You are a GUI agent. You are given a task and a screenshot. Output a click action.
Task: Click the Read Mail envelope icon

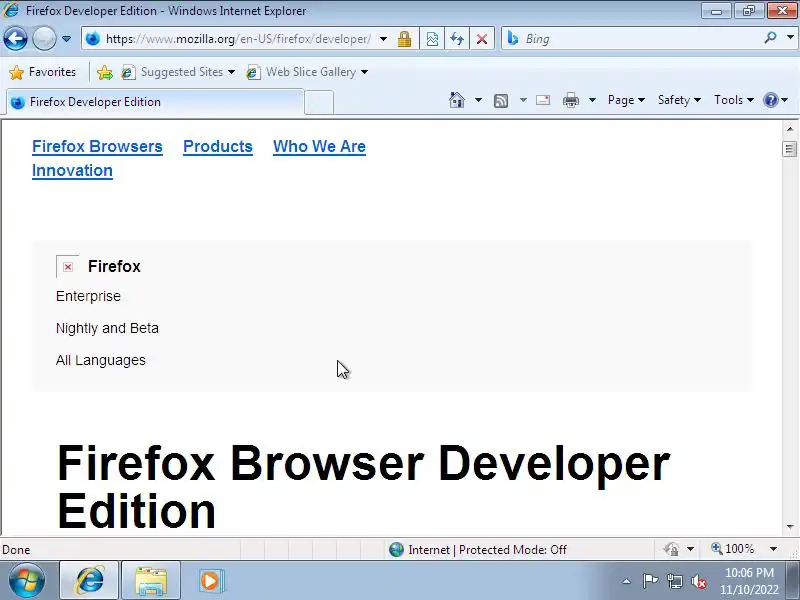pos(543,100)
